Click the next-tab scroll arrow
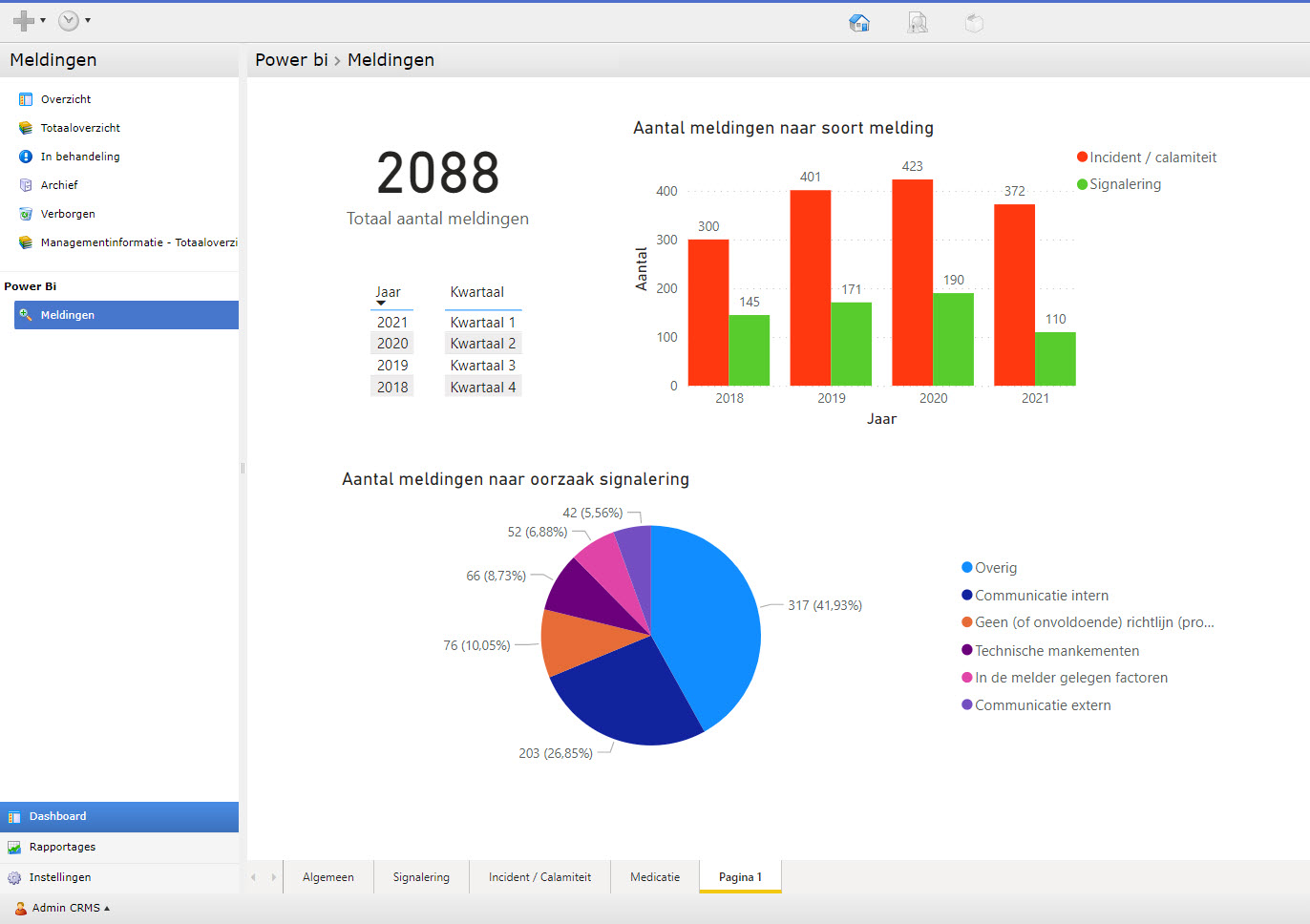1310x924 pixels. coord(273,877)
